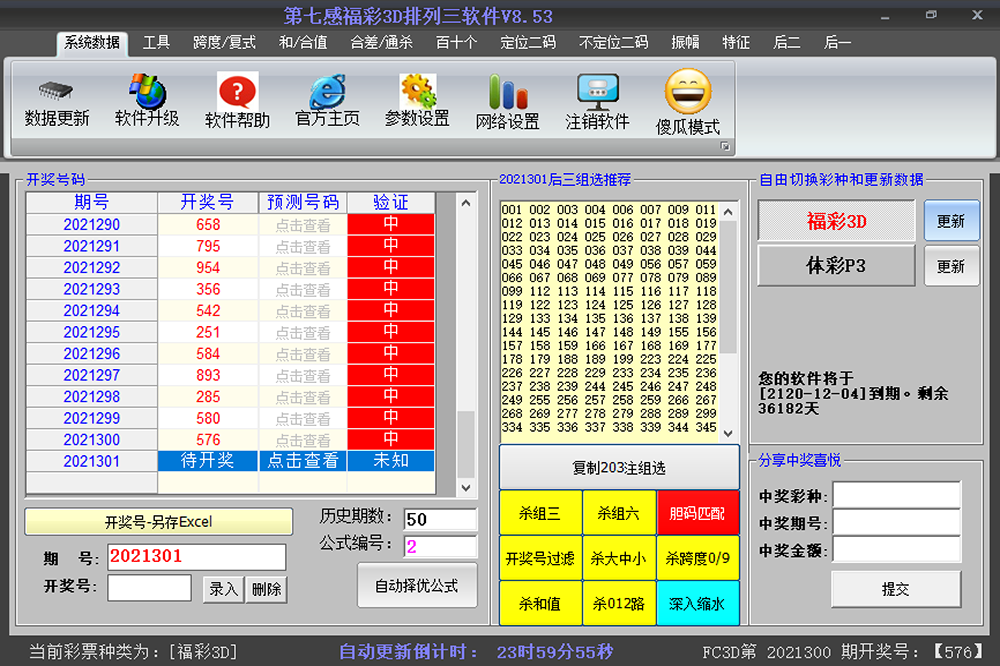The image size is (1000, 666).
Task: Switch to 福彩3D lottery type
Action: coord(836,221)
